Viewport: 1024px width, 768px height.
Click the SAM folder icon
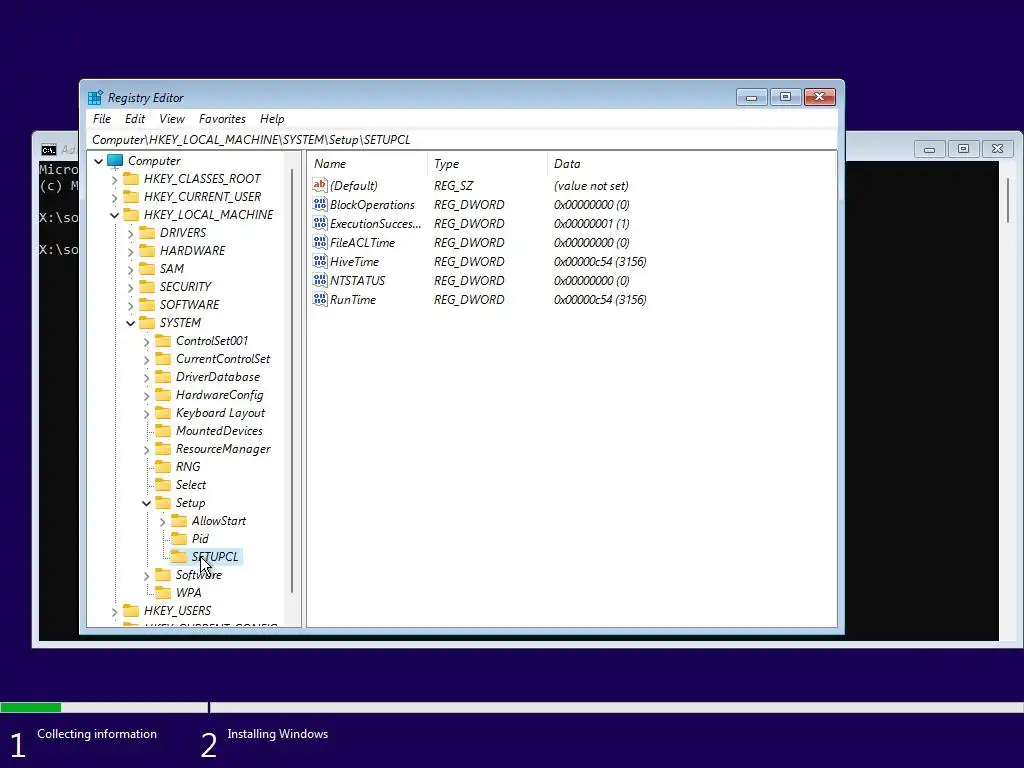pyautogui.click(x=147, y=269)
